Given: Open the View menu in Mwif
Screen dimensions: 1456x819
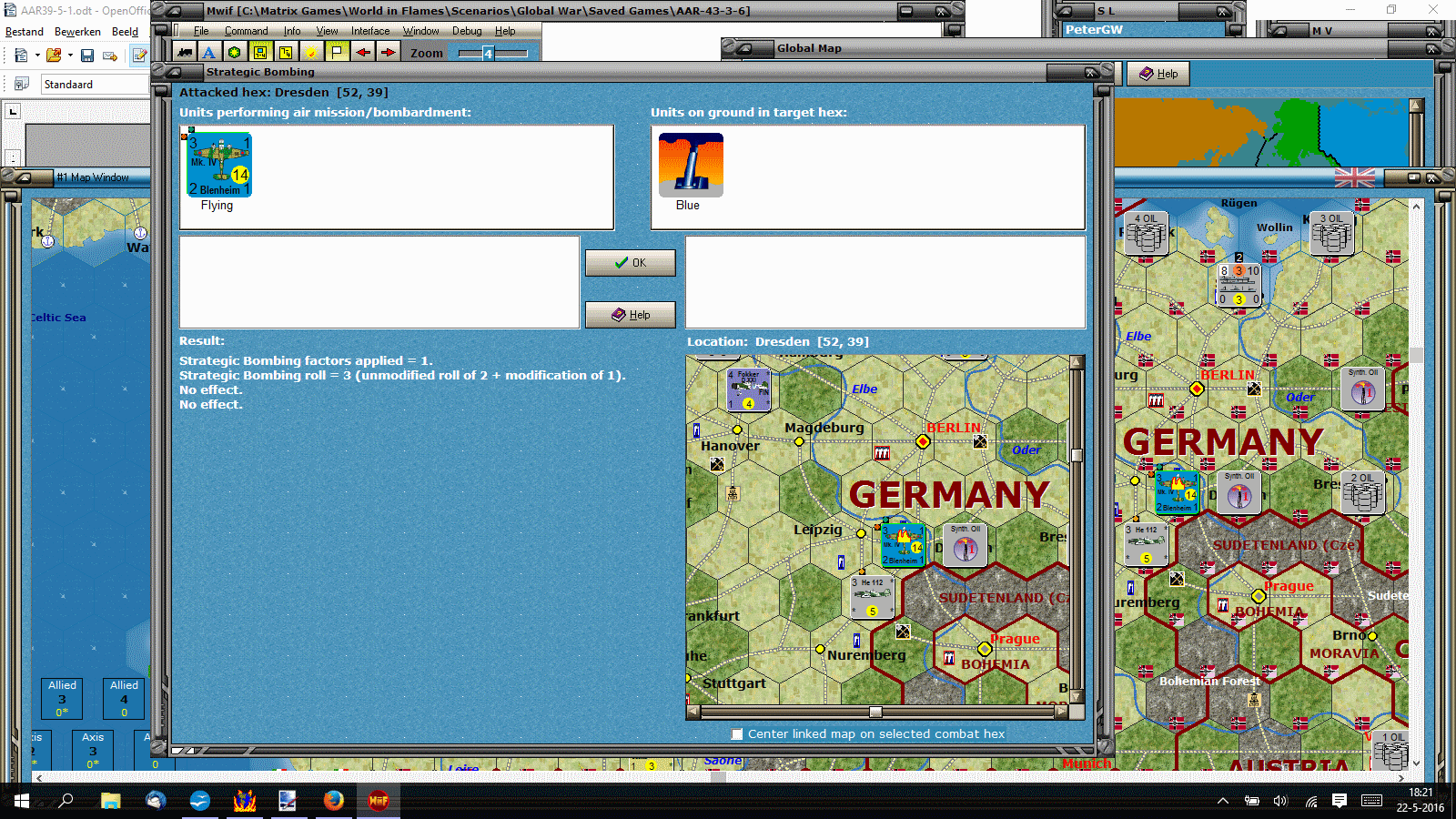Looking at the screenshot, I should (327, 31).
